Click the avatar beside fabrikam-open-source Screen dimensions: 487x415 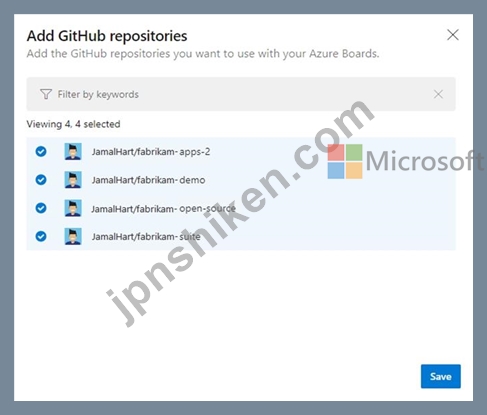[73, 208]
